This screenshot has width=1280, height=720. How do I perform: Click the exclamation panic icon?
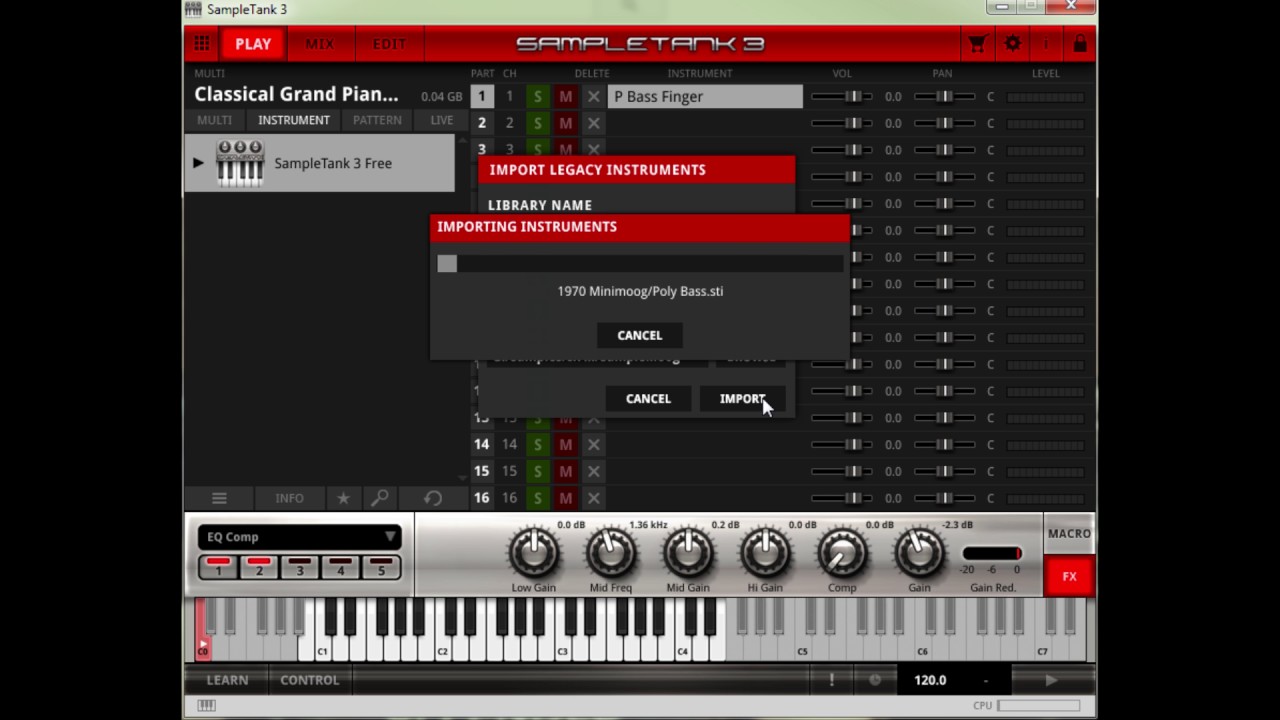831,680
